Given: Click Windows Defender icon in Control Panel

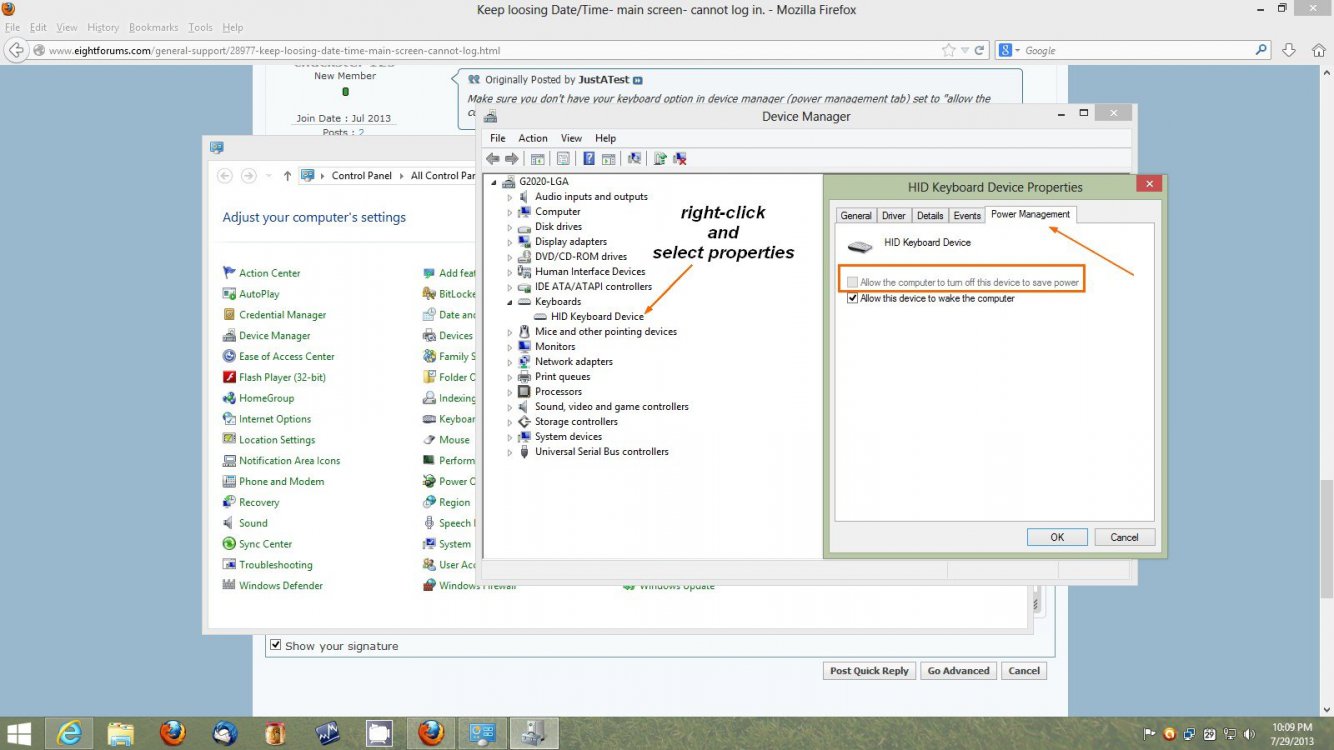Looking at the screenshot, I should pos(229,585).
